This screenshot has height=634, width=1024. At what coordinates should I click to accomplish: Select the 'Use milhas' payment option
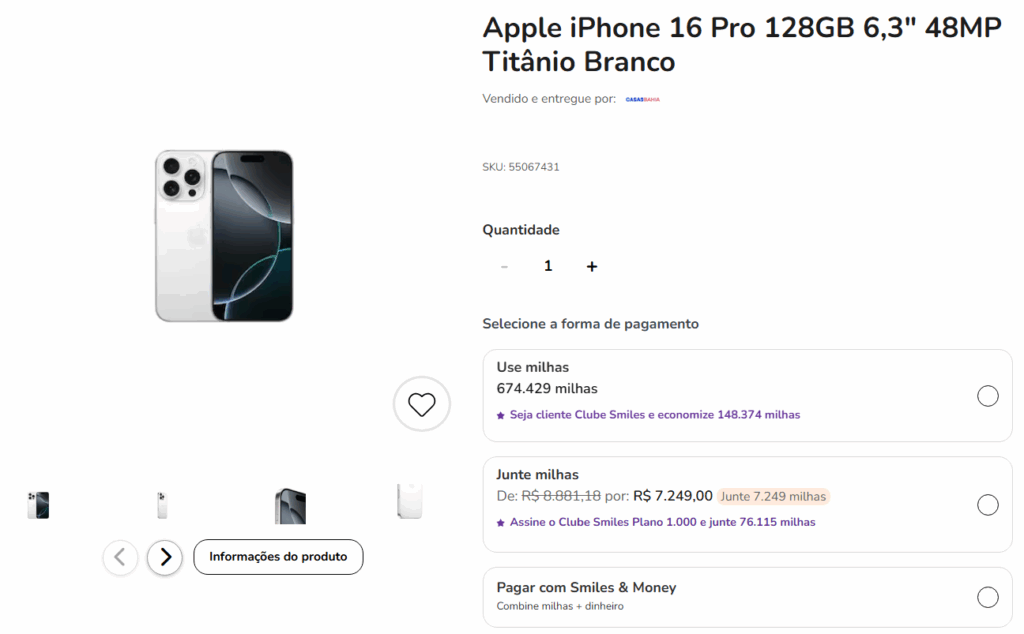coord(987,396)
